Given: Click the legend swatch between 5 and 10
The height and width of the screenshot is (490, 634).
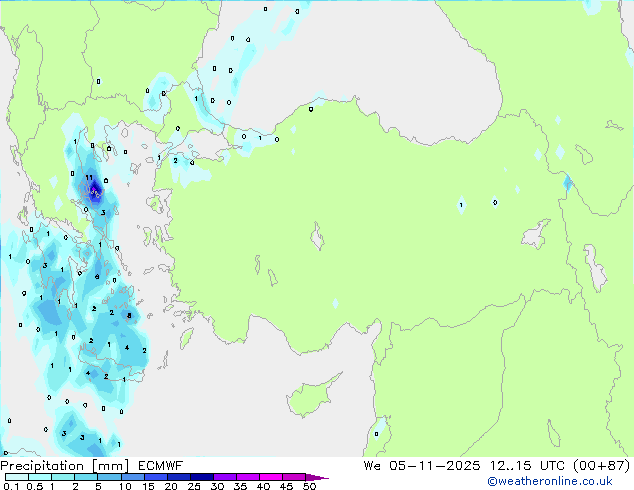Looking at the screenshot, I should (x=109, y=477).
